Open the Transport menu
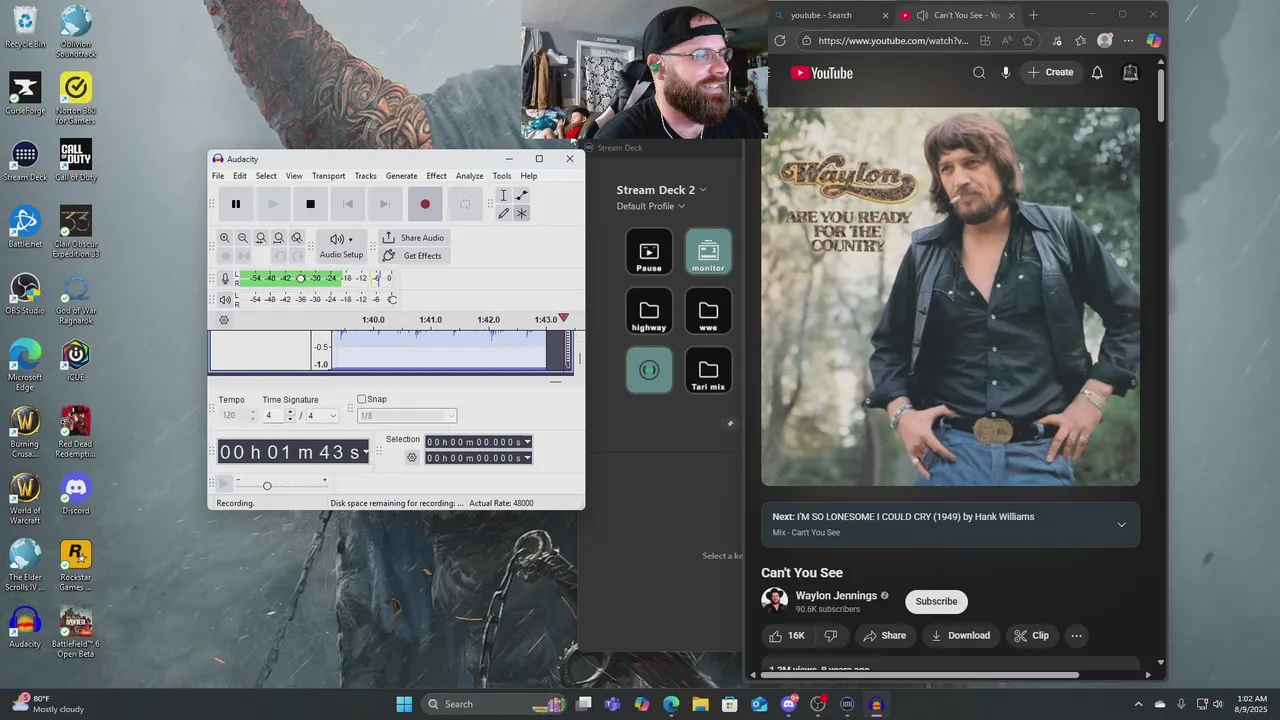 point(328,176)
